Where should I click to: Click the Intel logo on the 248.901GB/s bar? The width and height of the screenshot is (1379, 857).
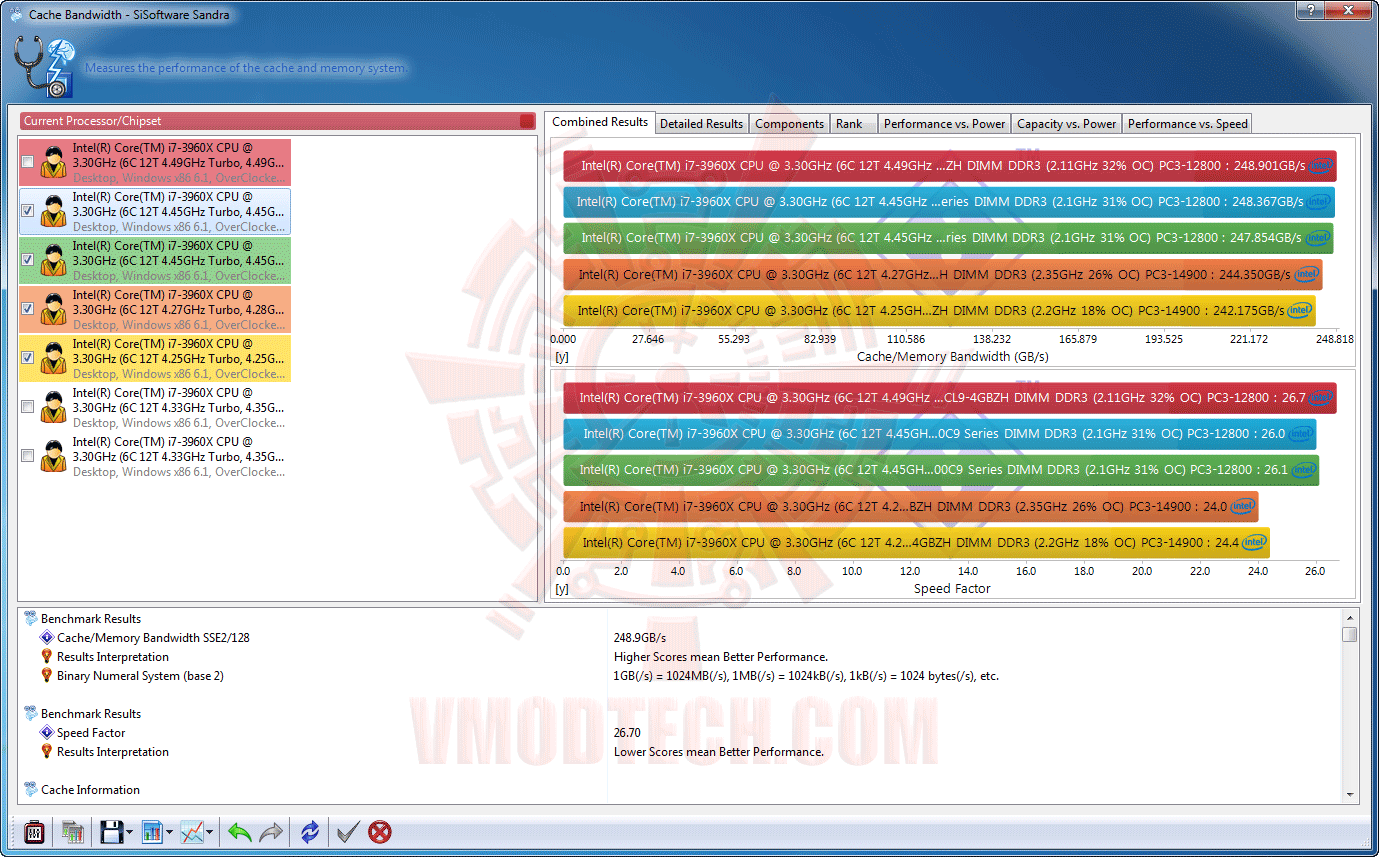[x=1321, y=166]
